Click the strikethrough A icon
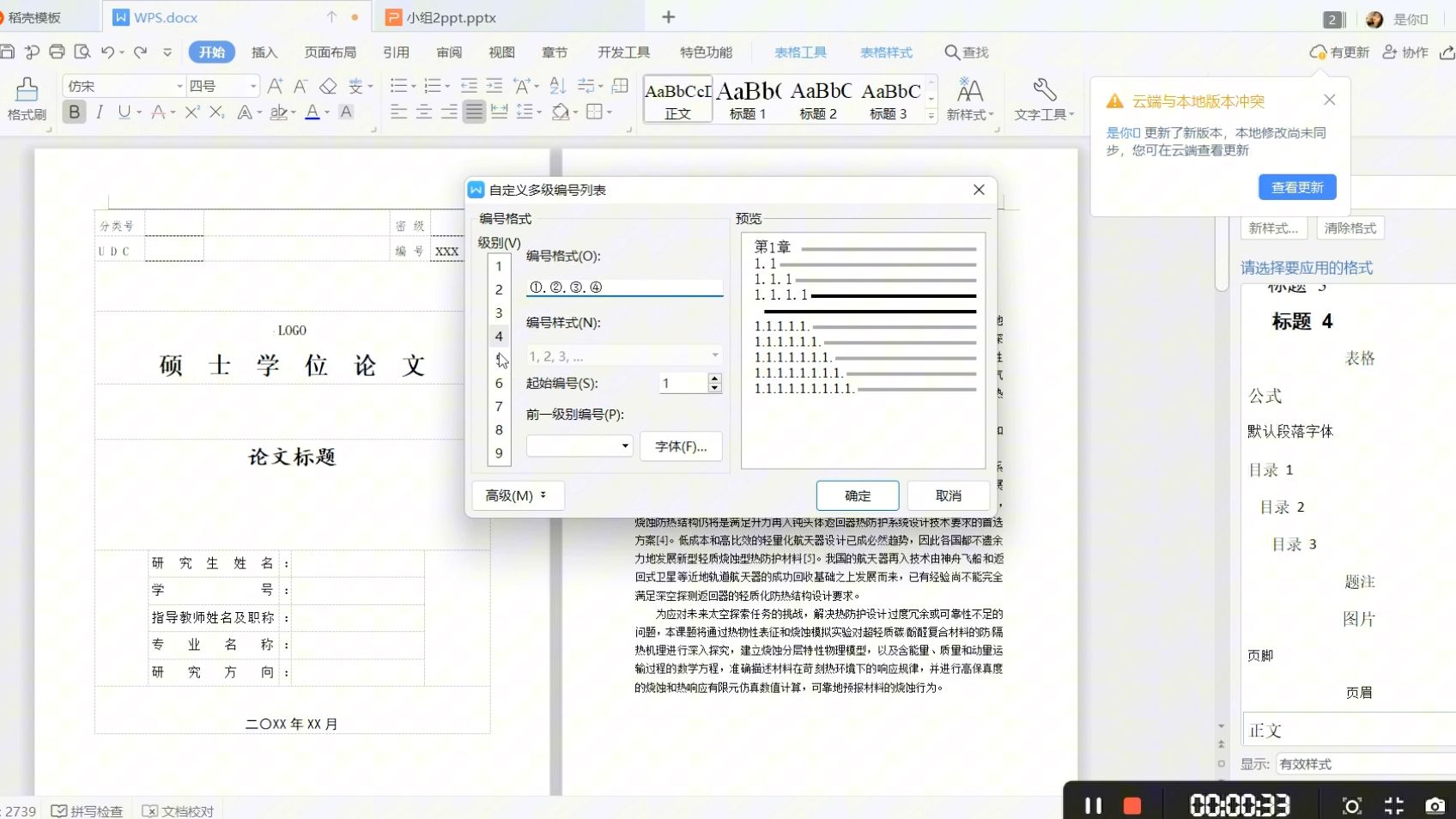 pos(158,112)
